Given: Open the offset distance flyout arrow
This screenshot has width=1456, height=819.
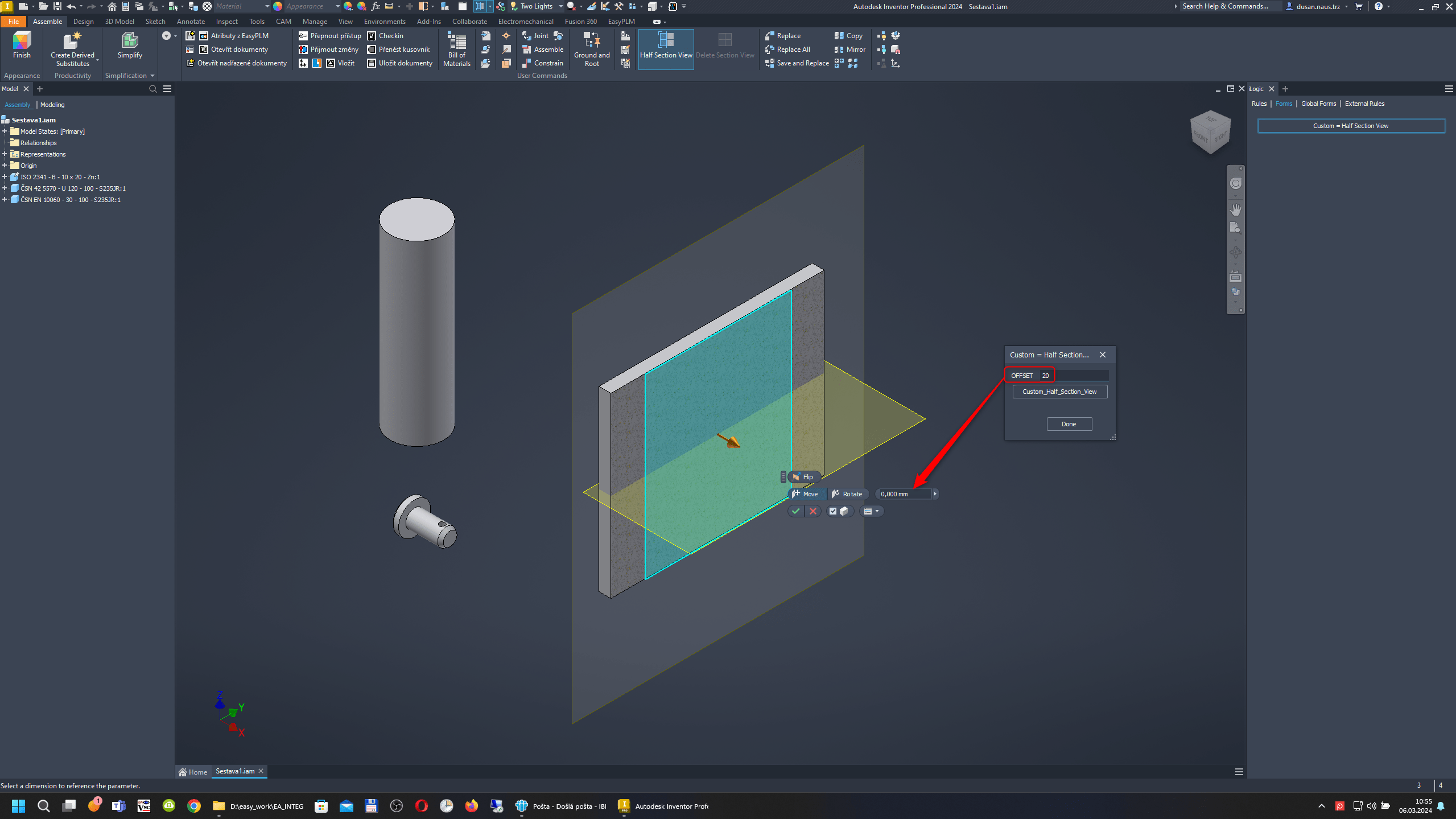Looking at the screenshot, I should click(x=934, y=493).
